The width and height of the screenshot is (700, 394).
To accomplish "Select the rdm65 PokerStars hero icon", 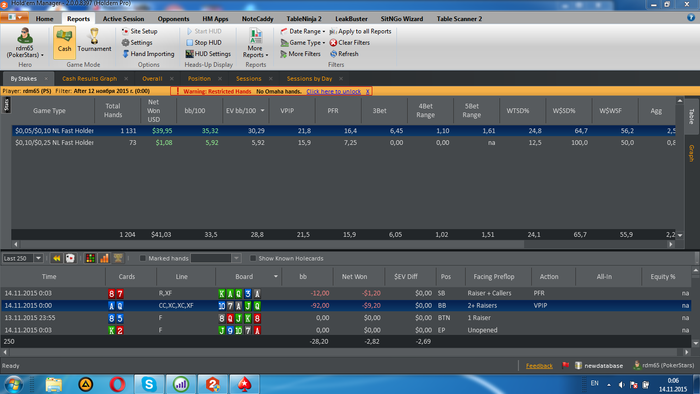I will pyautogui.click(x=25, y=42).
